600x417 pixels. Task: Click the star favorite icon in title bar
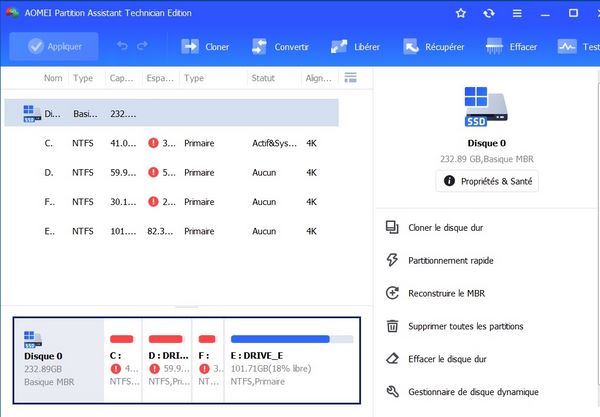click(x=461, y=13)
